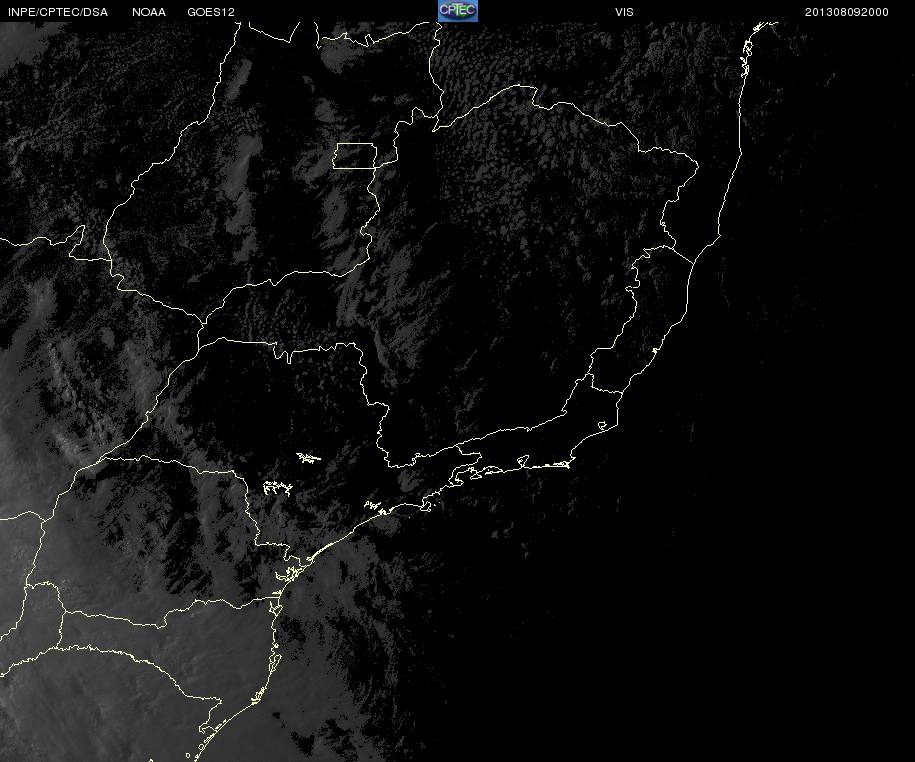Click the GOES12 satellite label
This screenshot has height=762, width=915.
coord(211,12)
